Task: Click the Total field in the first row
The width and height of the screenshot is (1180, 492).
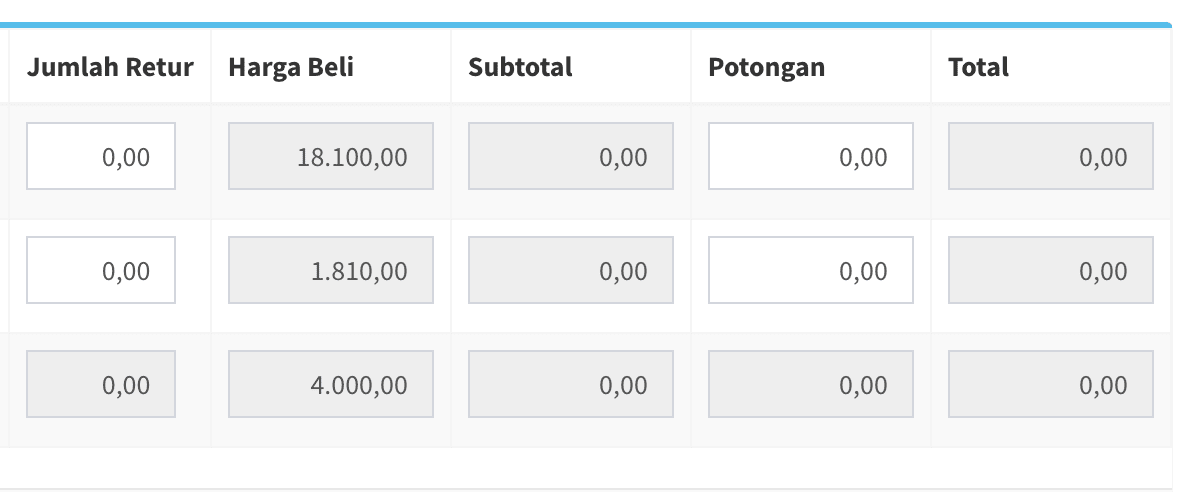Action: [x=1051, y=156]
